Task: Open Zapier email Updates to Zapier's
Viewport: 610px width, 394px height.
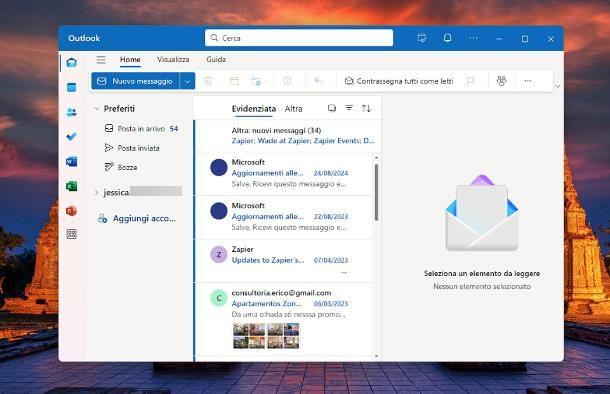Action: tap(284, 261)
